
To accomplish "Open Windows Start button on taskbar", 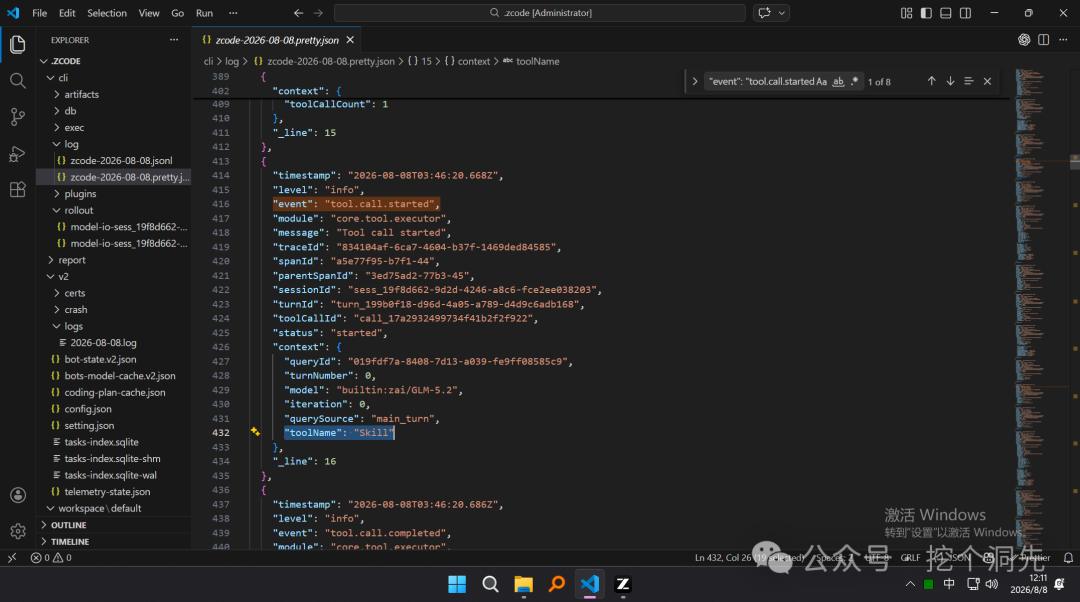I will point(457,584).
